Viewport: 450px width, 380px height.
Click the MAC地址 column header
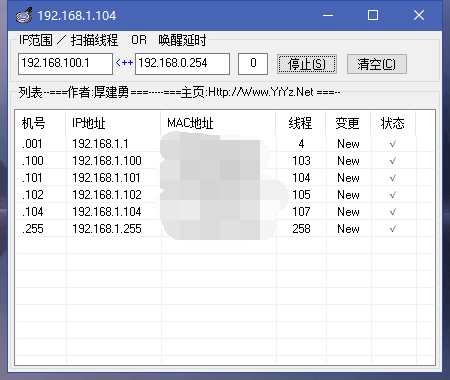tap(218, 123)
